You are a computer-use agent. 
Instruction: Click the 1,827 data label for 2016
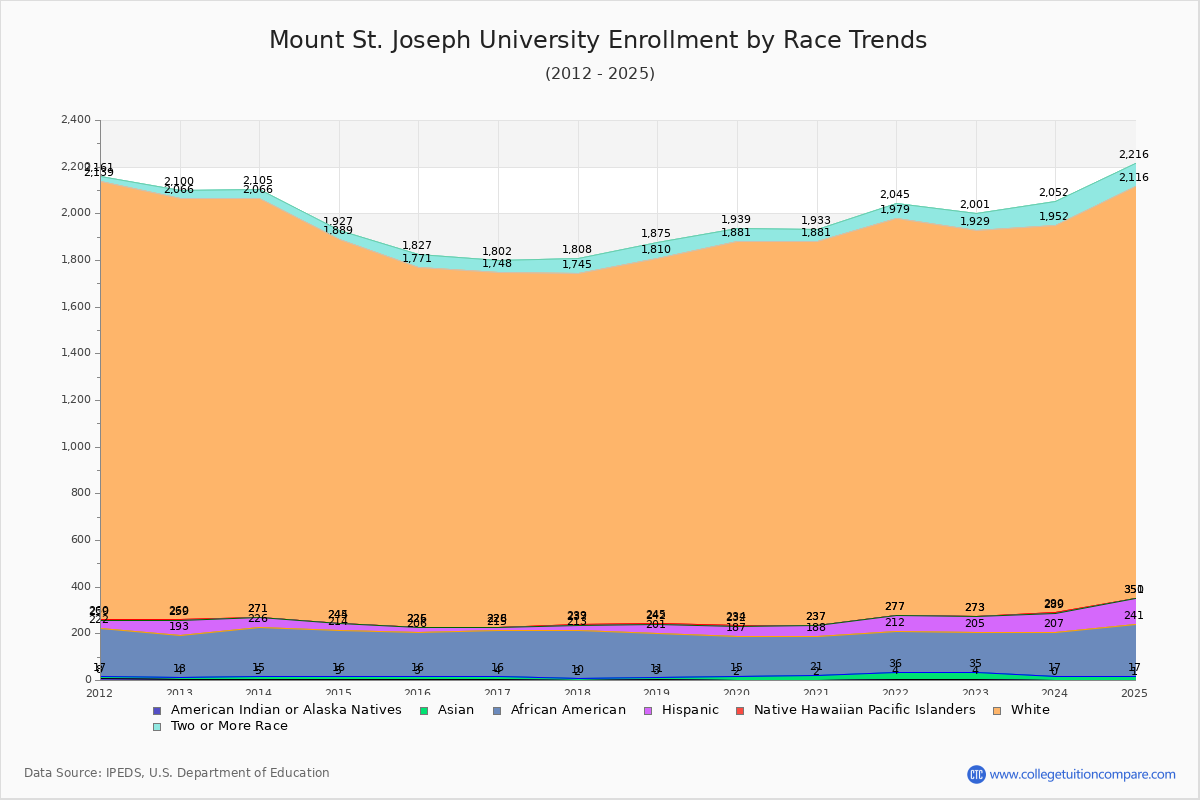click(x=417, y=246)
